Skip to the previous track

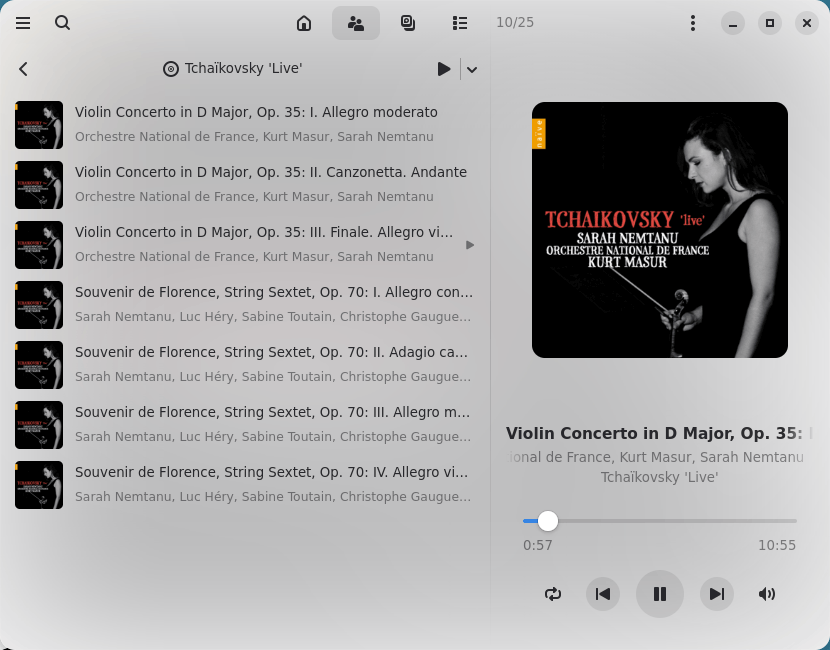pos(603,594)
